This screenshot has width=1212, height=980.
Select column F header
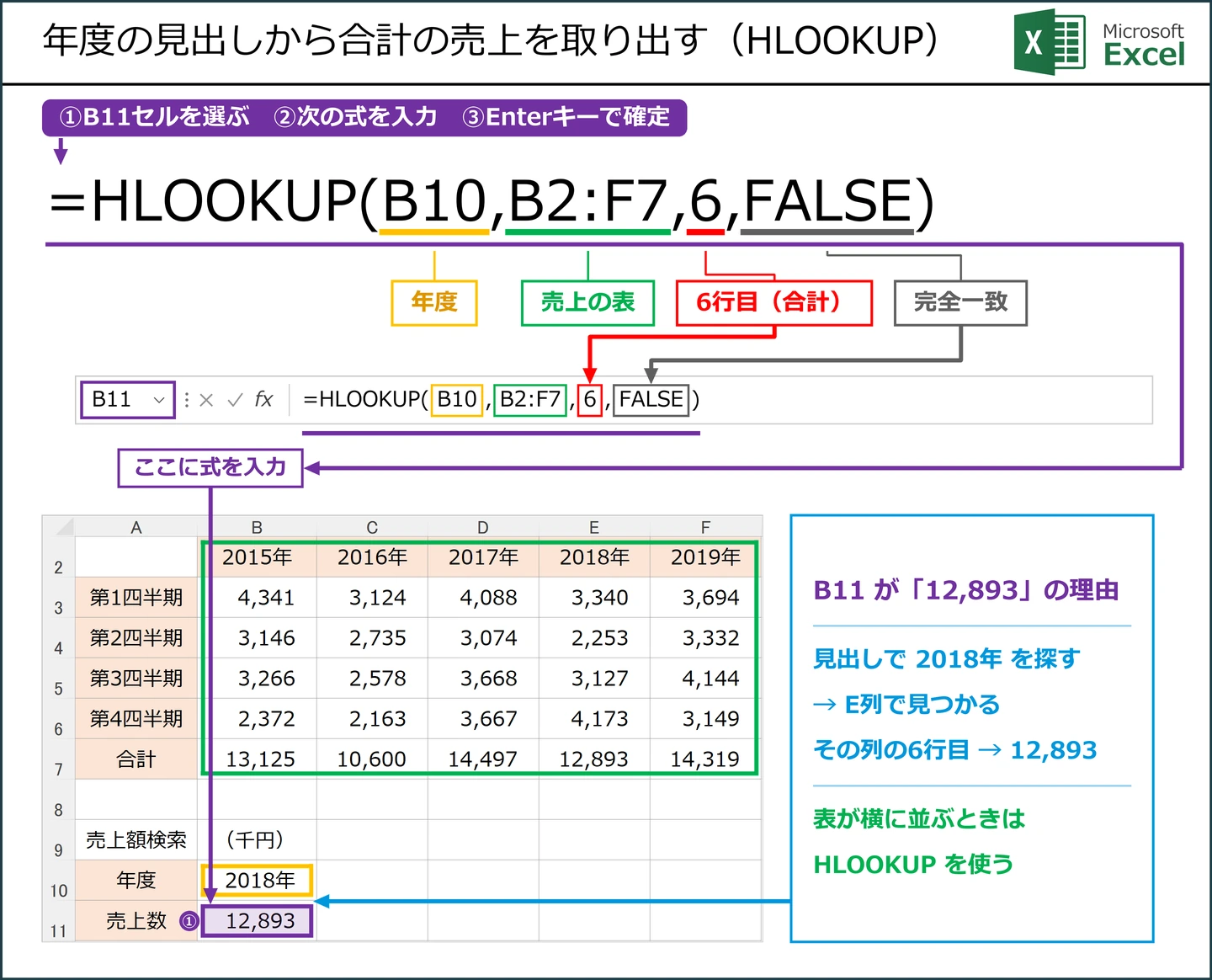(705, 527)
